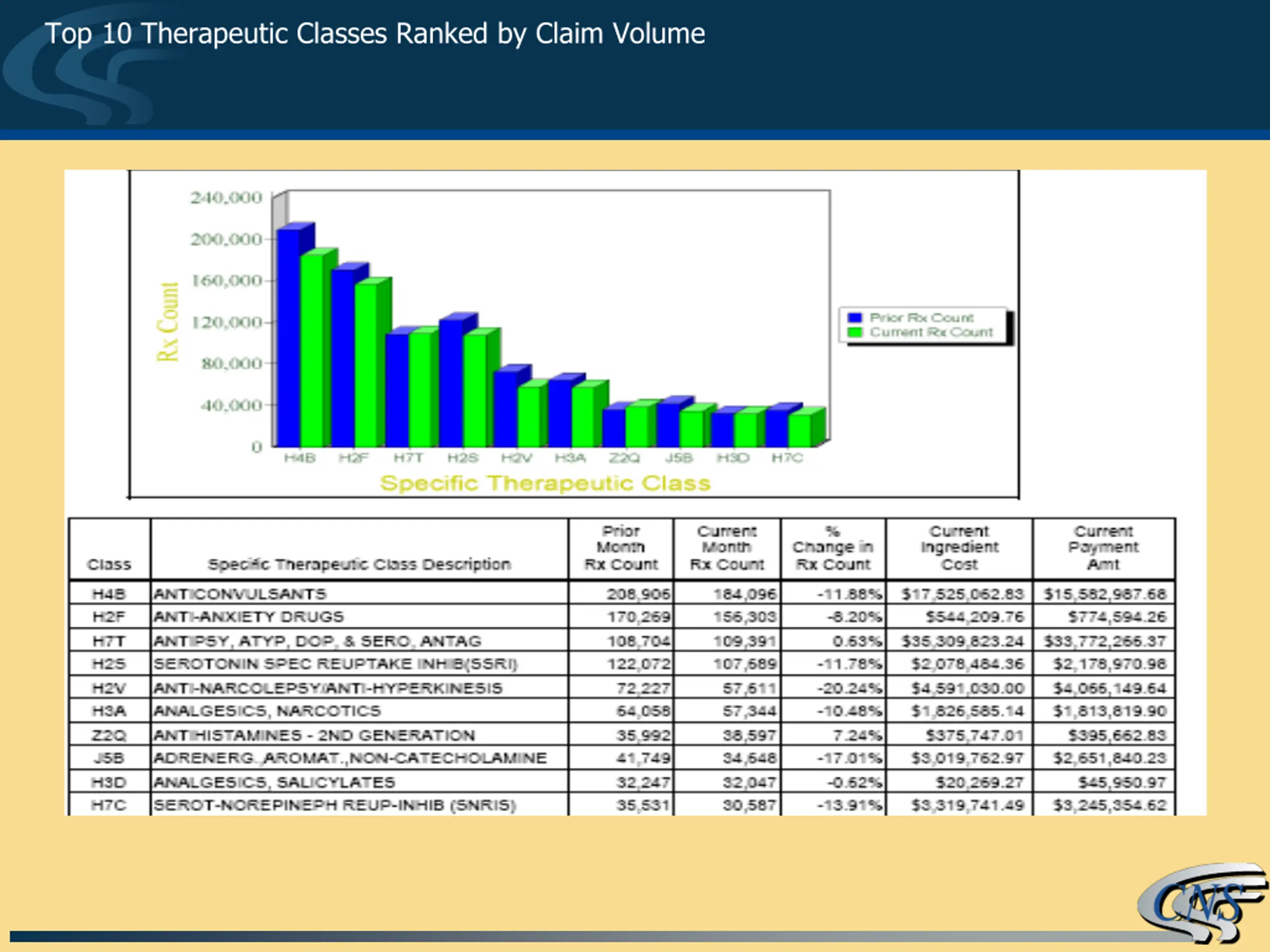
Task: Select 'ADRENERG.,AROMAT.,NON-CATECHOLAMINE' cell
Action: click(359, 758)
